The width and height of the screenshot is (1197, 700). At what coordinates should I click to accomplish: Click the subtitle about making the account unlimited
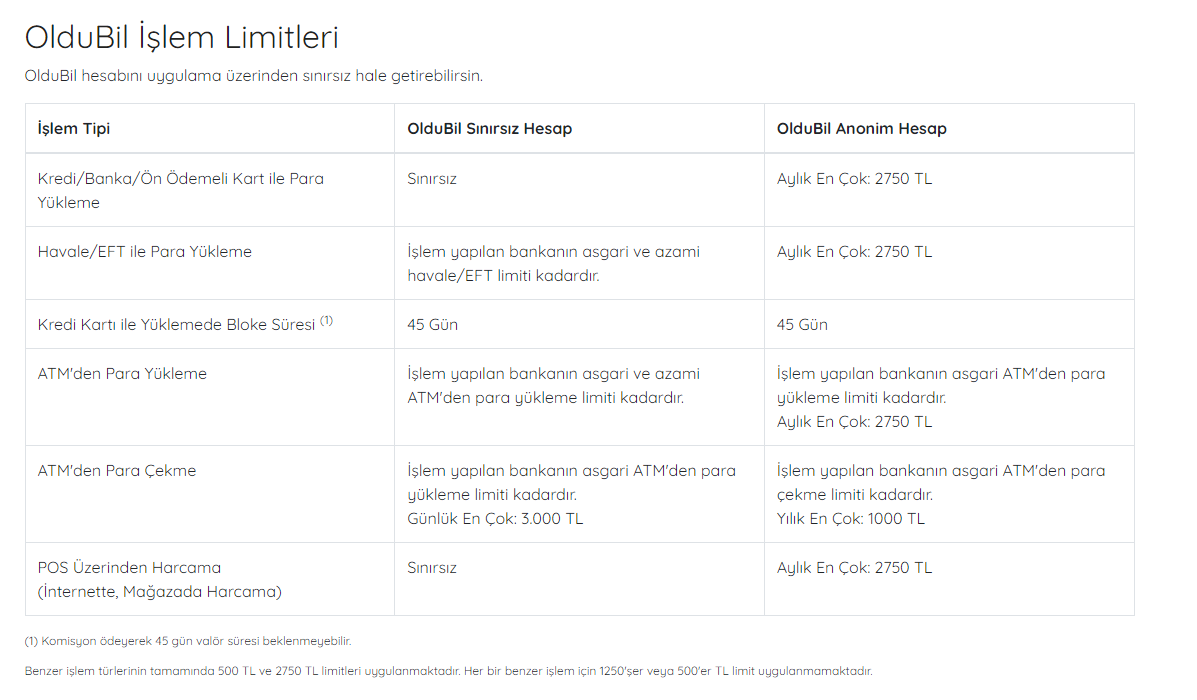pos(253,76)
